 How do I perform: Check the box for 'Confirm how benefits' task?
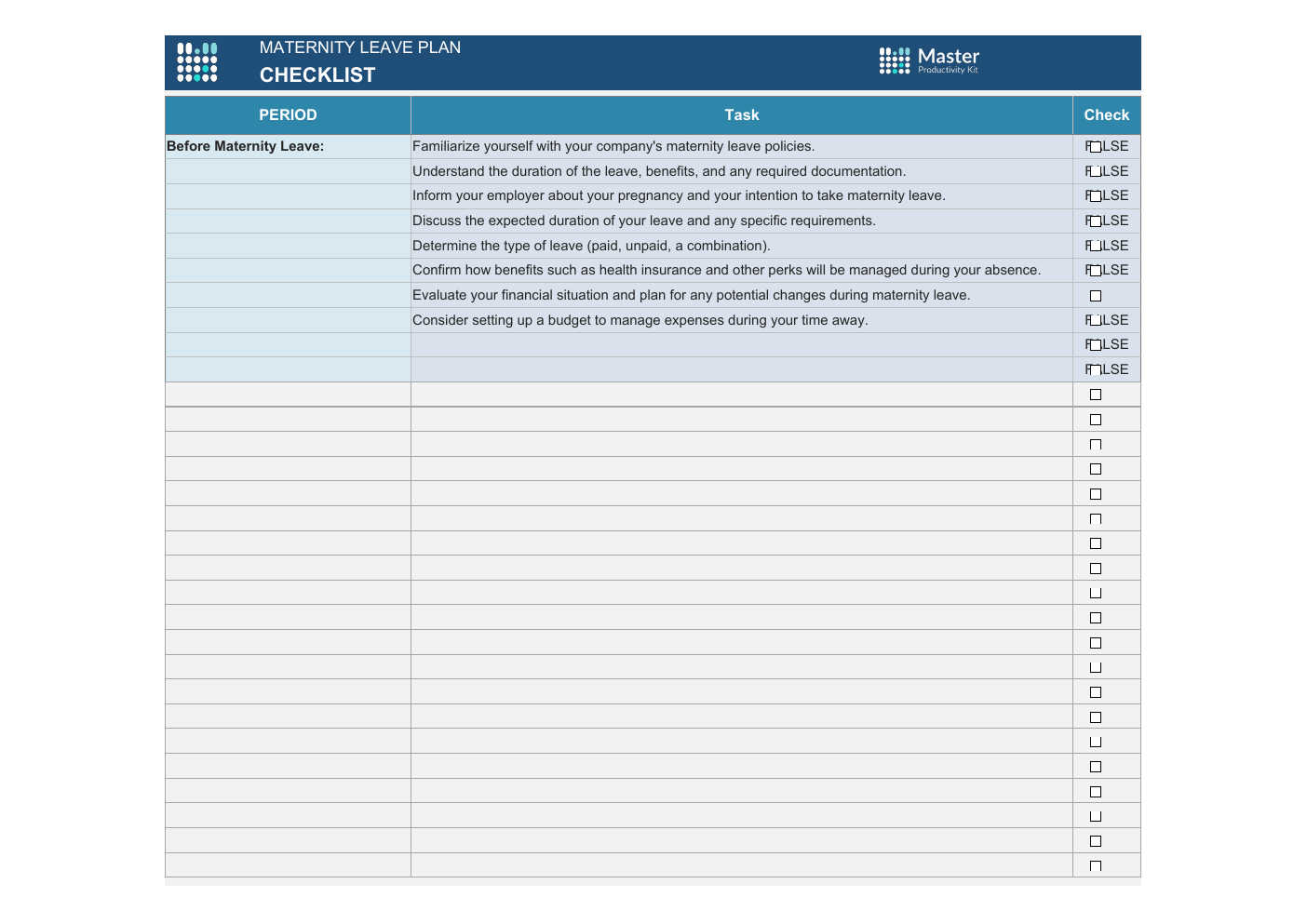click(1096, 271)
